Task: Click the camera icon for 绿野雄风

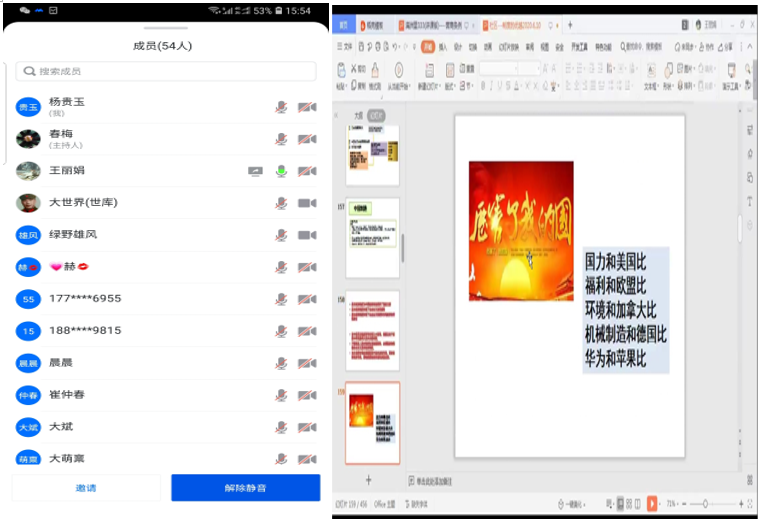Action: point(307,235)
